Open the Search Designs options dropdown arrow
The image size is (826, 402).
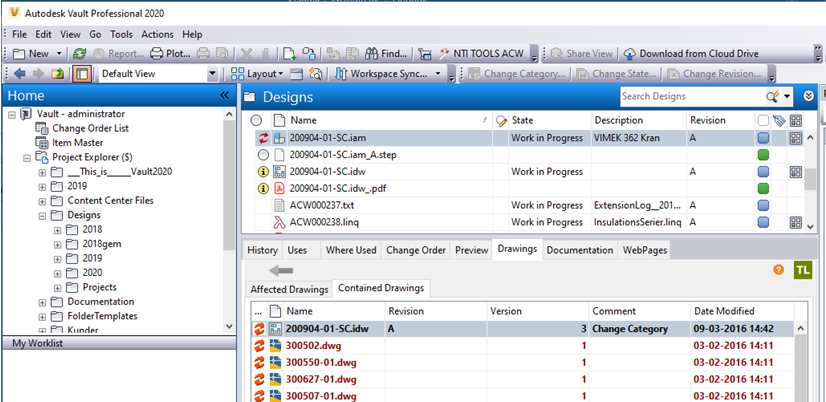pyautogui.click(x=787, y=96)
